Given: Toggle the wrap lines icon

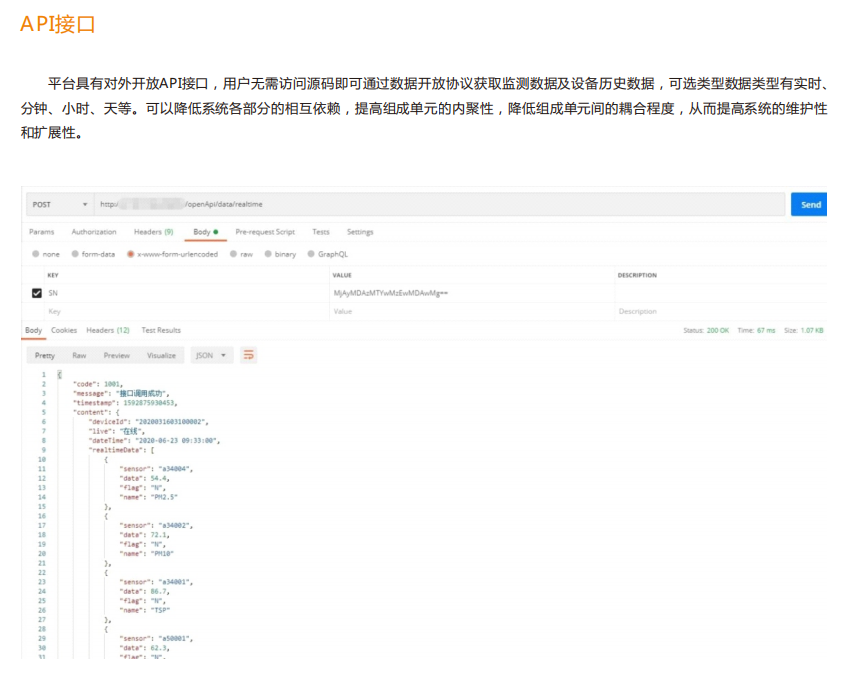Looking at the screenshot, I should point(249,355).
